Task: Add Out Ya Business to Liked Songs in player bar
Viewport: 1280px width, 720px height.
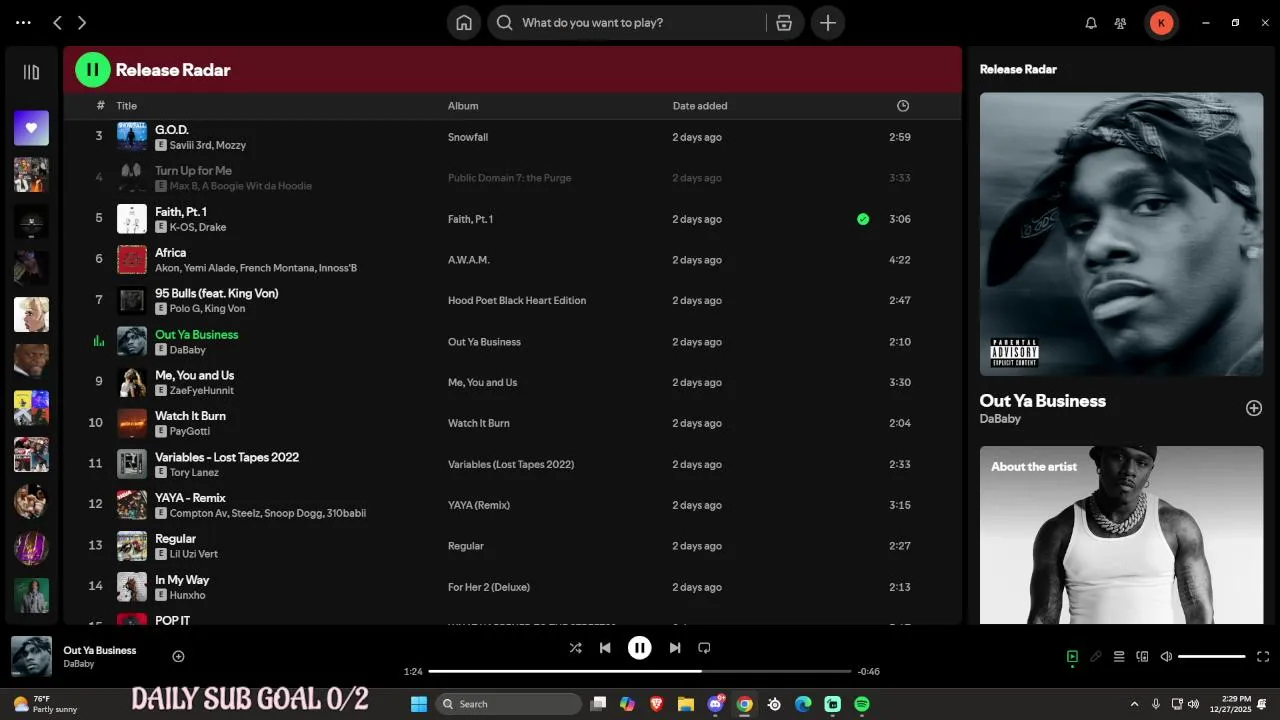Action: click(x=179, y=656)
